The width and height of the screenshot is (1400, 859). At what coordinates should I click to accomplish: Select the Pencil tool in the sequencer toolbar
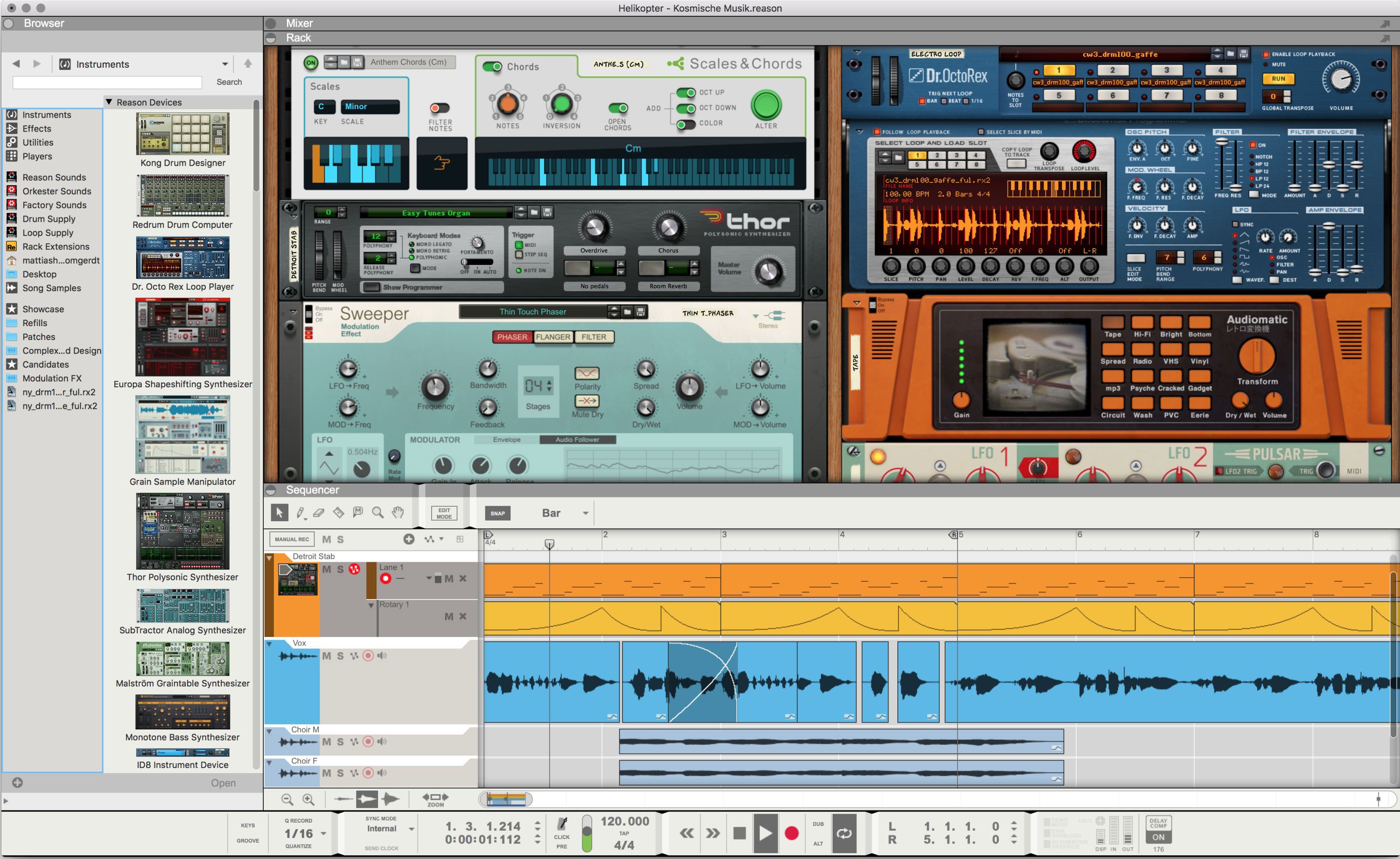click(300, 512)
